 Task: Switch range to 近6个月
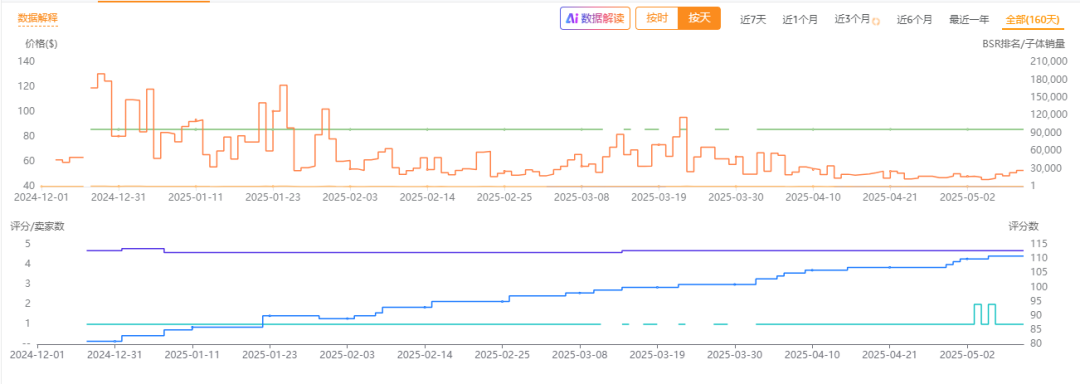coord(914,19)
